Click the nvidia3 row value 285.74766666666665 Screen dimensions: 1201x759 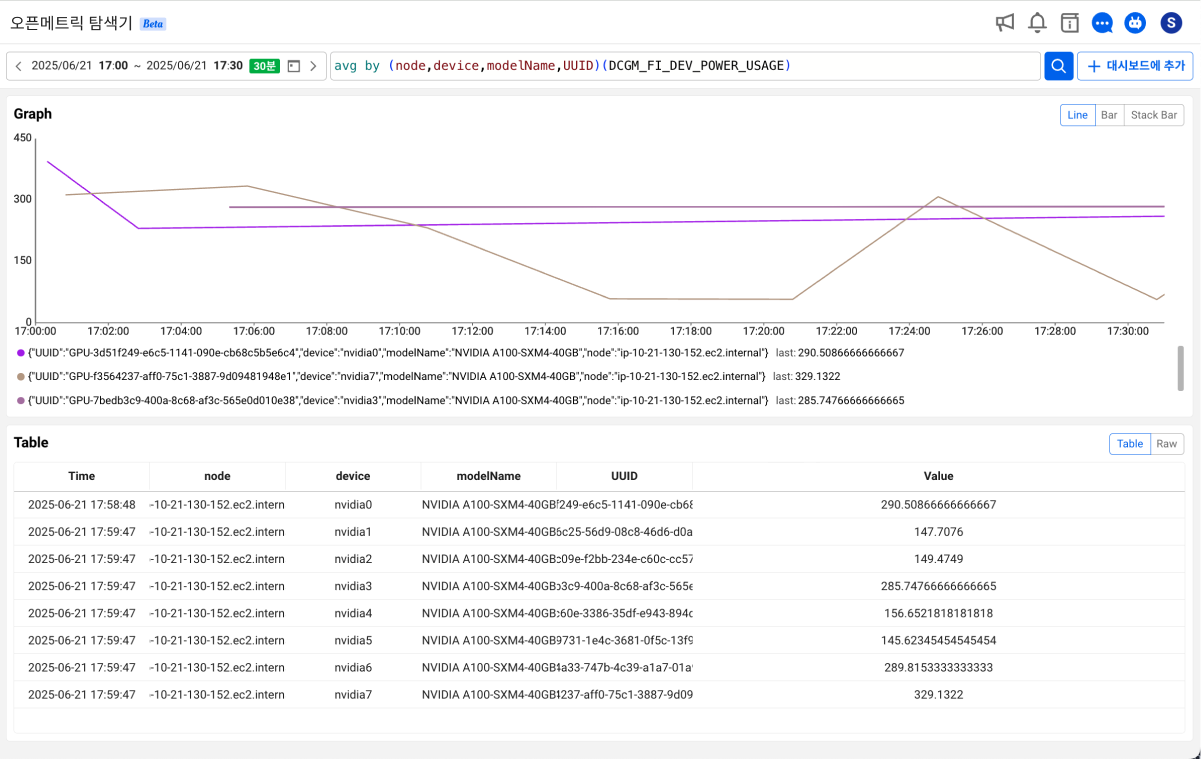[x=939, y=586]
